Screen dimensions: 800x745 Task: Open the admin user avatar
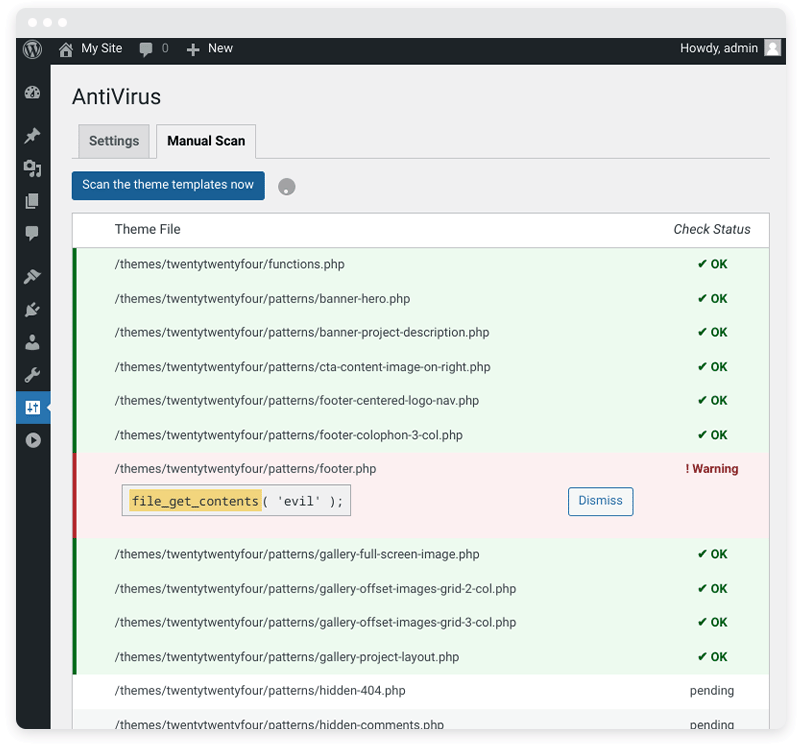click(772, 48)
